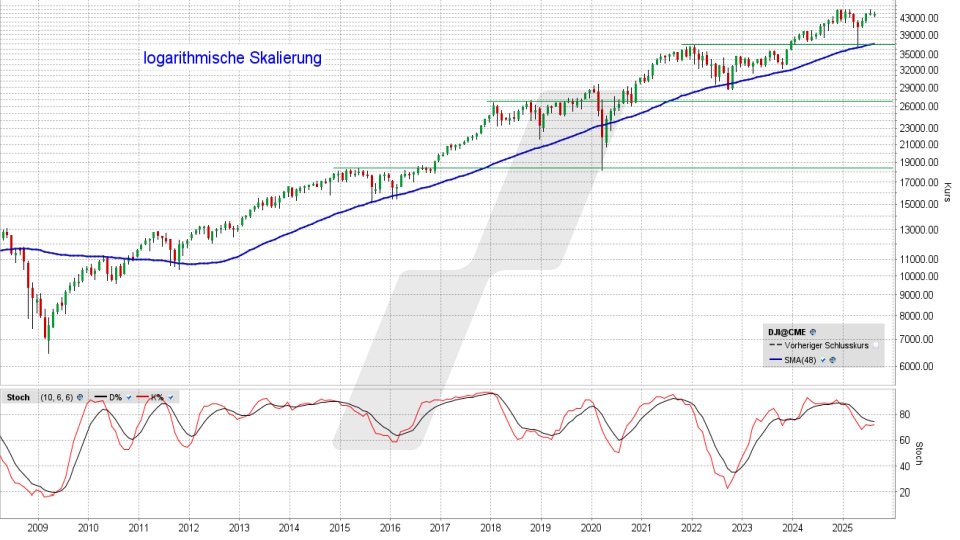Screen dimensions: 960x540
Task: Click the 2009 label on time axis
Action: coord(37,528)
